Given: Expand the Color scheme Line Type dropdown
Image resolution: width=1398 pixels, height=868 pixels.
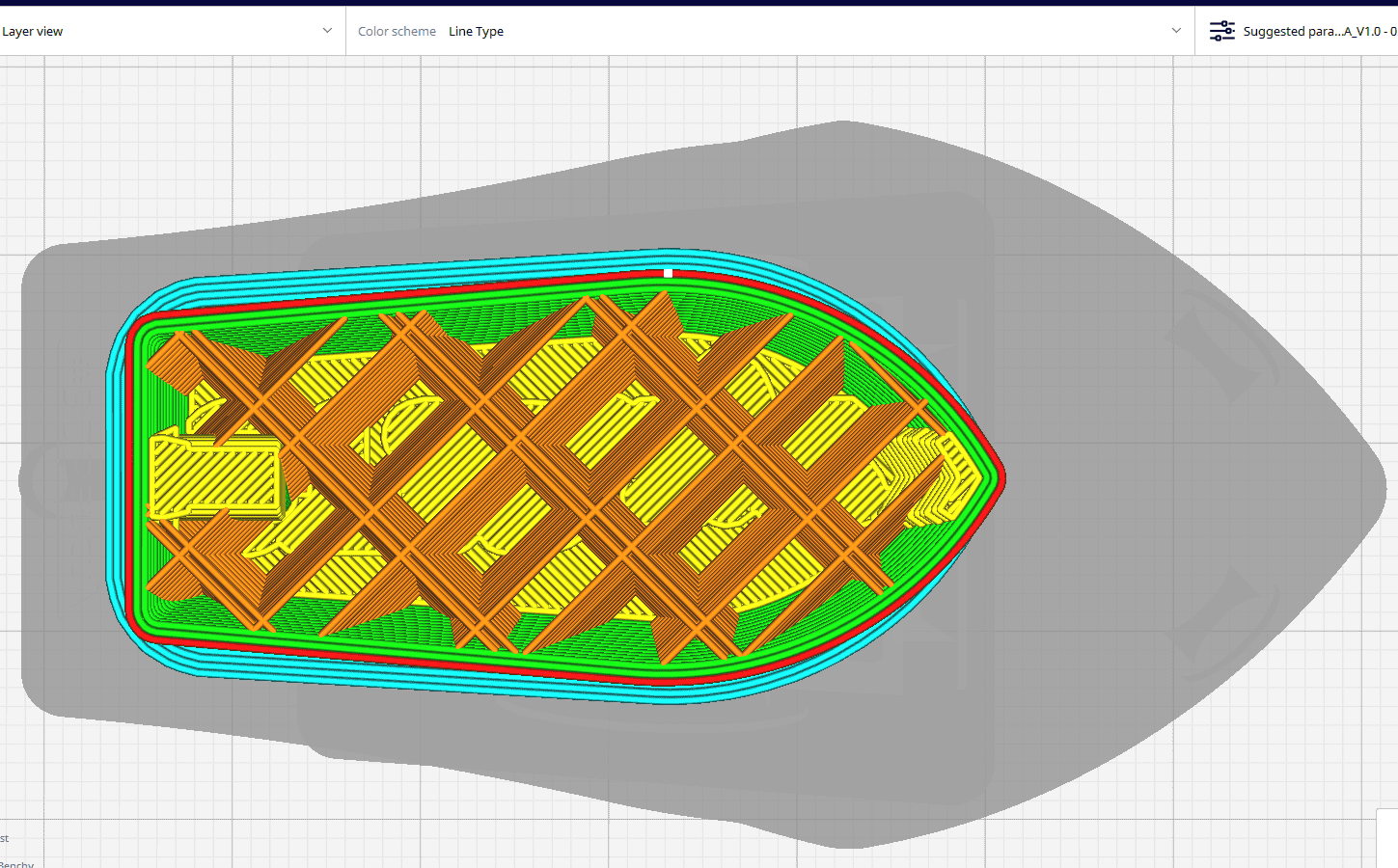Looking at the screenshot, I should pyautogui.click(x=770, y=31).
